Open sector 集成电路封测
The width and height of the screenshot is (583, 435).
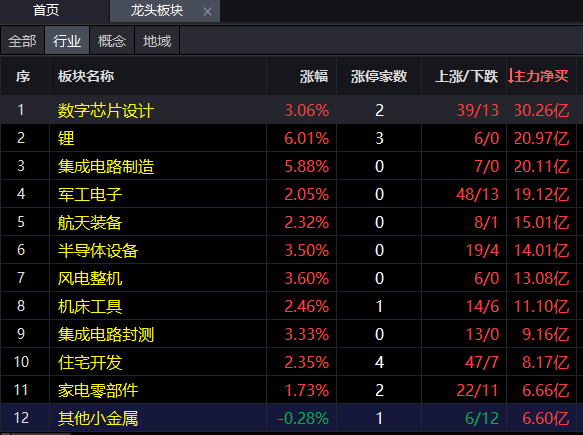coord(106,334)
